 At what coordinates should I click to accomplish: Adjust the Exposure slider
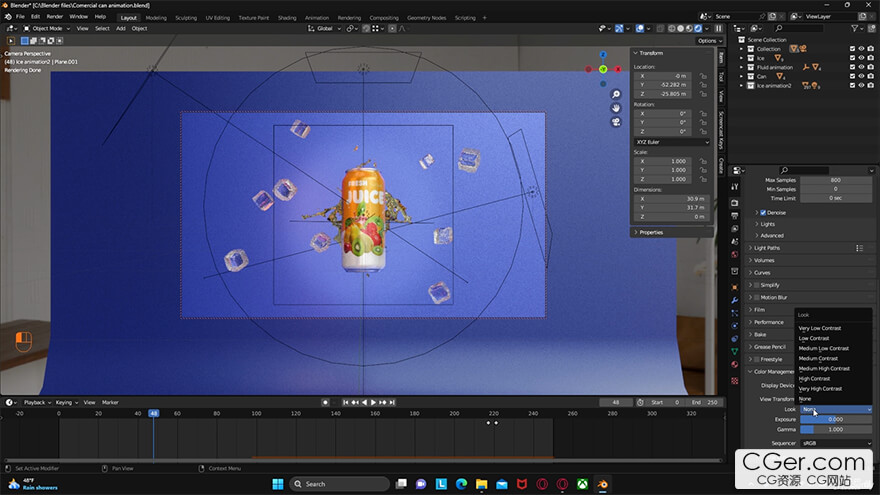(836, 419)
